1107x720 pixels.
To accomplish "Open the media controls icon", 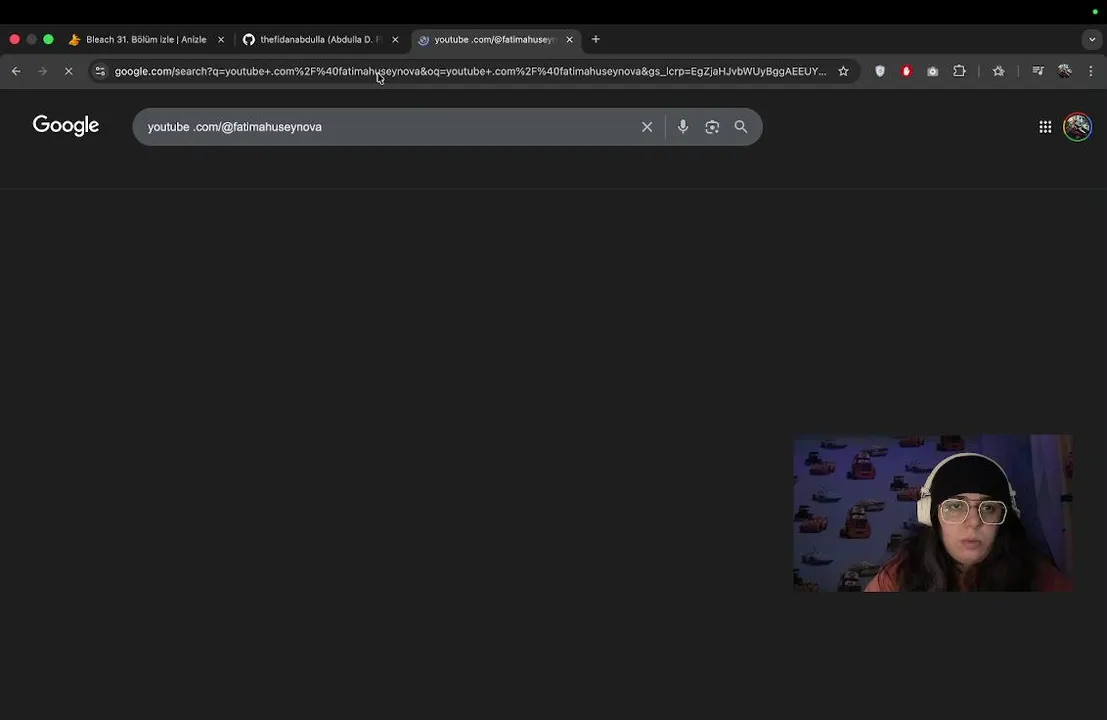I will pyautogui.click(x=1038, y=71).
